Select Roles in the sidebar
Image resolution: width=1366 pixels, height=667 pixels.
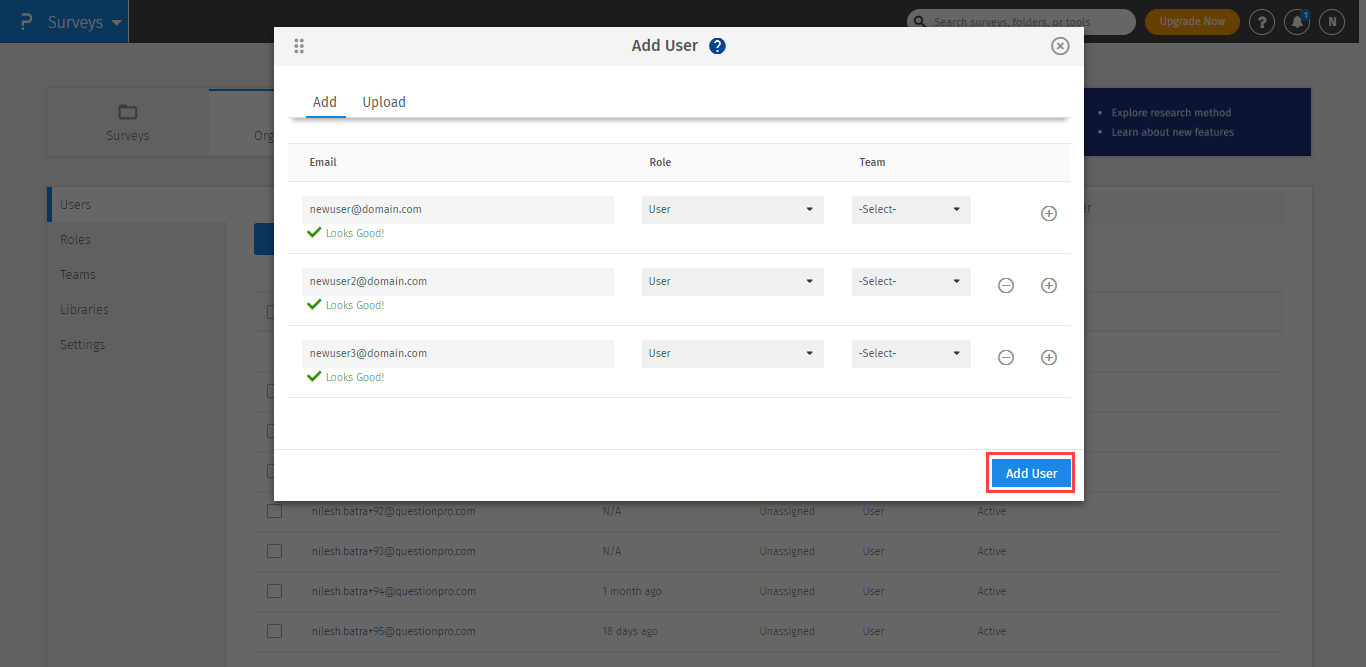[x=76, y=239]
